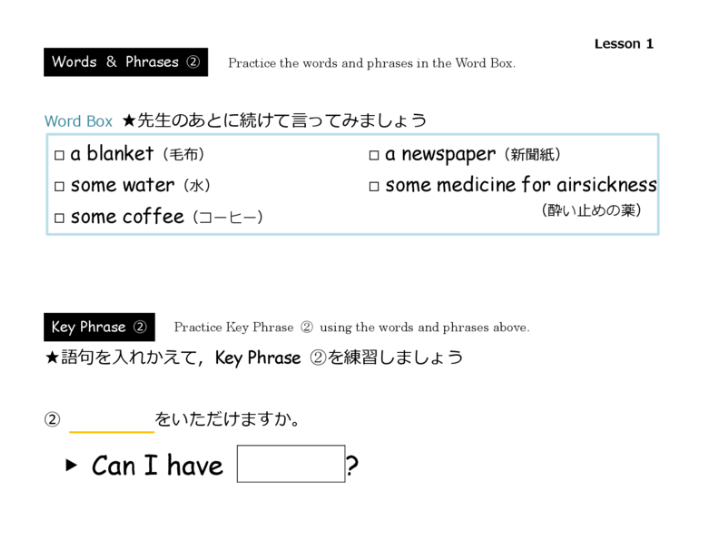The width and height of the screenshot is (710, 533).
Task: Click the "Can I have" phrase text
Action: 157,465
